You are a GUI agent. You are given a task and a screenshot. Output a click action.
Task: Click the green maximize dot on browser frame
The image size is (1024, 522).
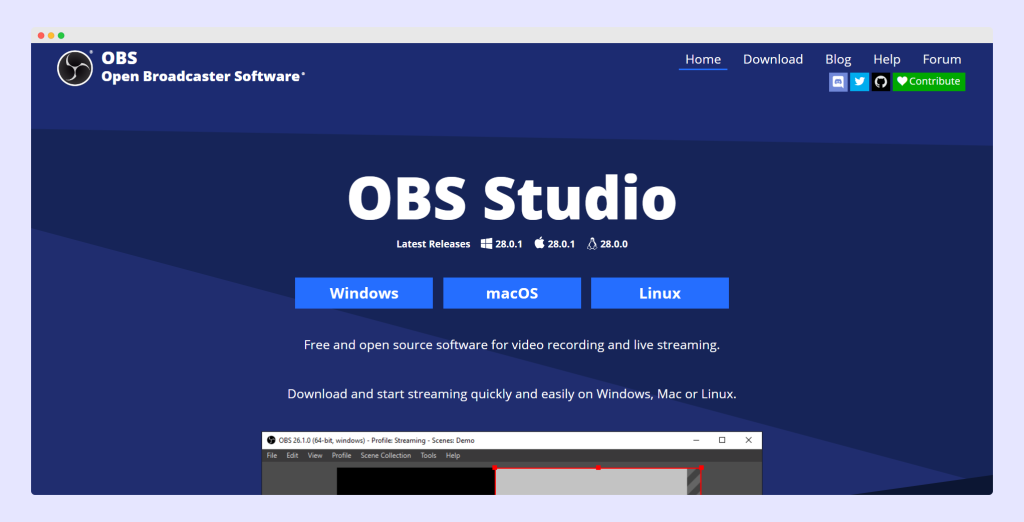[61, 35]
